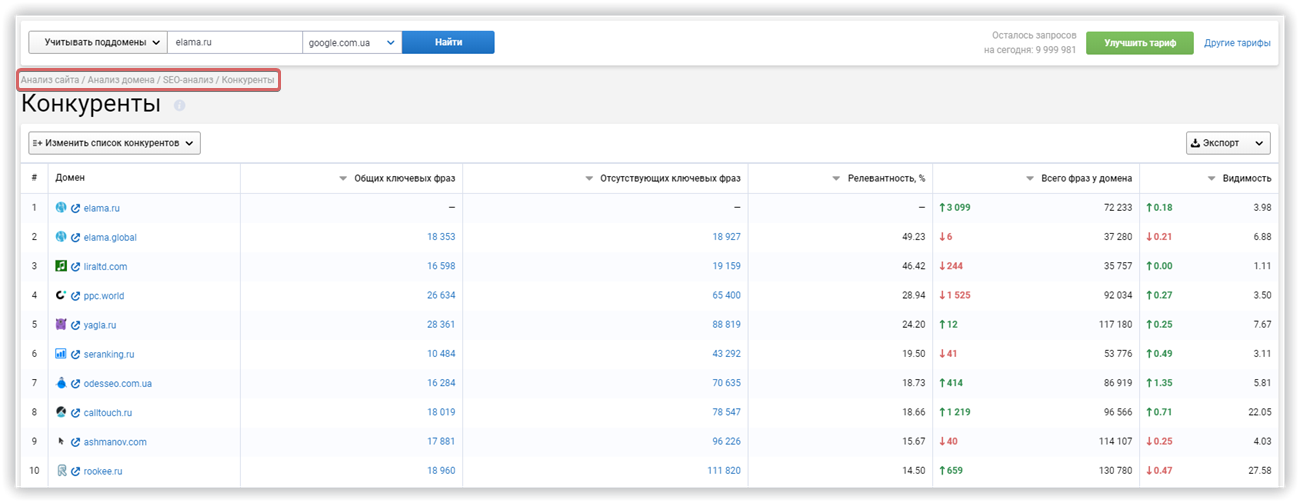Sort by Отсутствующих ключевых фраз column

[x=663, y=178]
